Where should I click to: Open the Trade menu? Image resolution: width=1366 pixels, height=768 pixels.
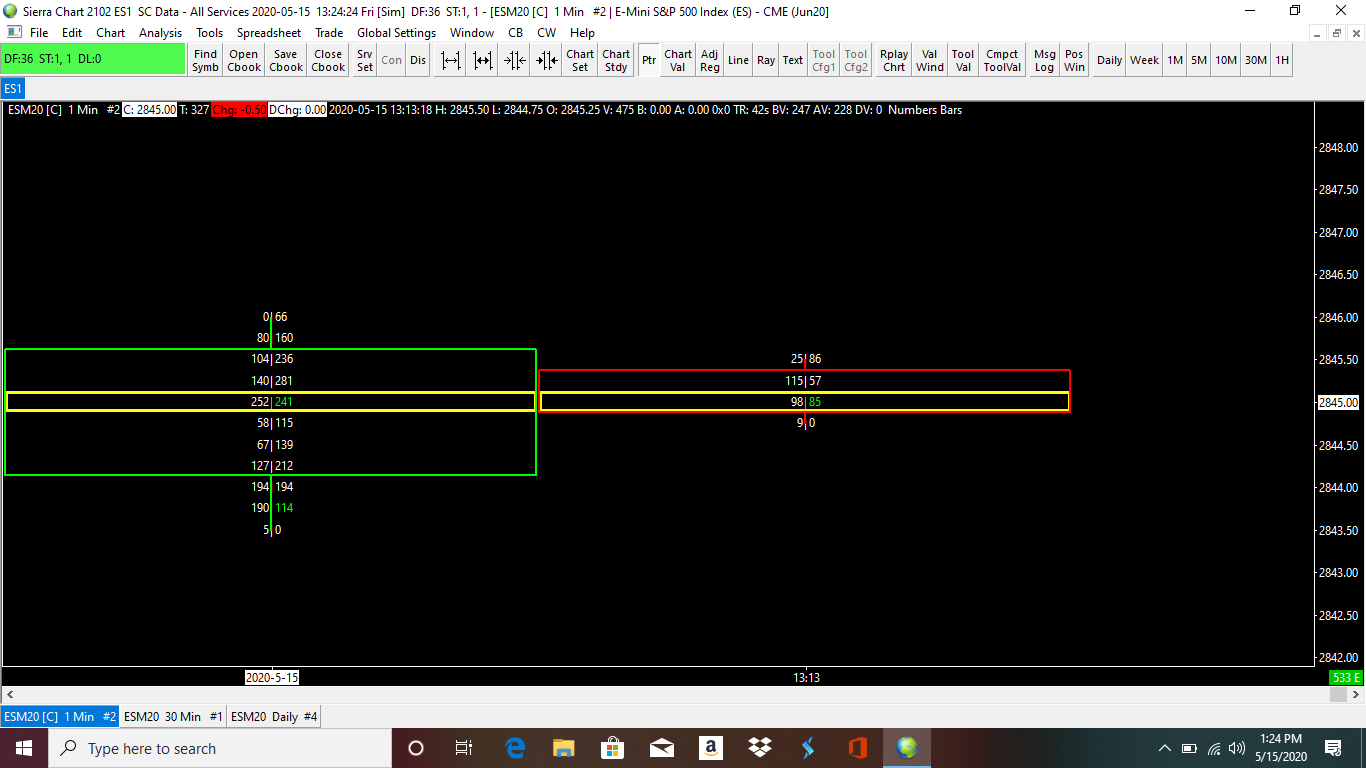(329, 33)
